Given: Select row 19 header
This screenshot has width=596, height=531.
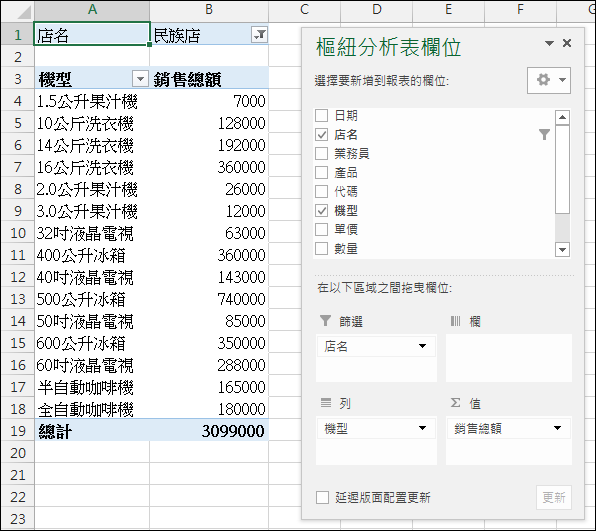Looking at the screenshot, I should pyautogui.click(x=17, y=431).
